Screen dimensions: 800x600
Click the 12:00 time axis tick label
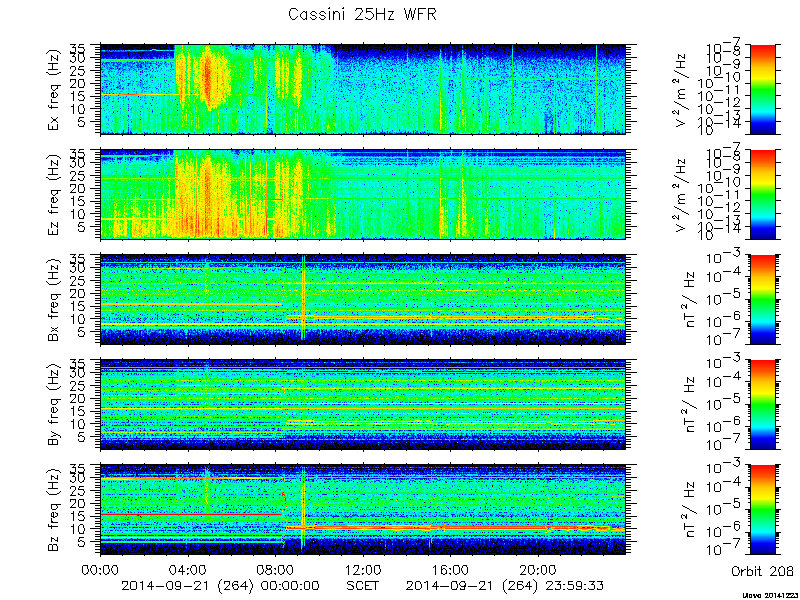point(363,570)
